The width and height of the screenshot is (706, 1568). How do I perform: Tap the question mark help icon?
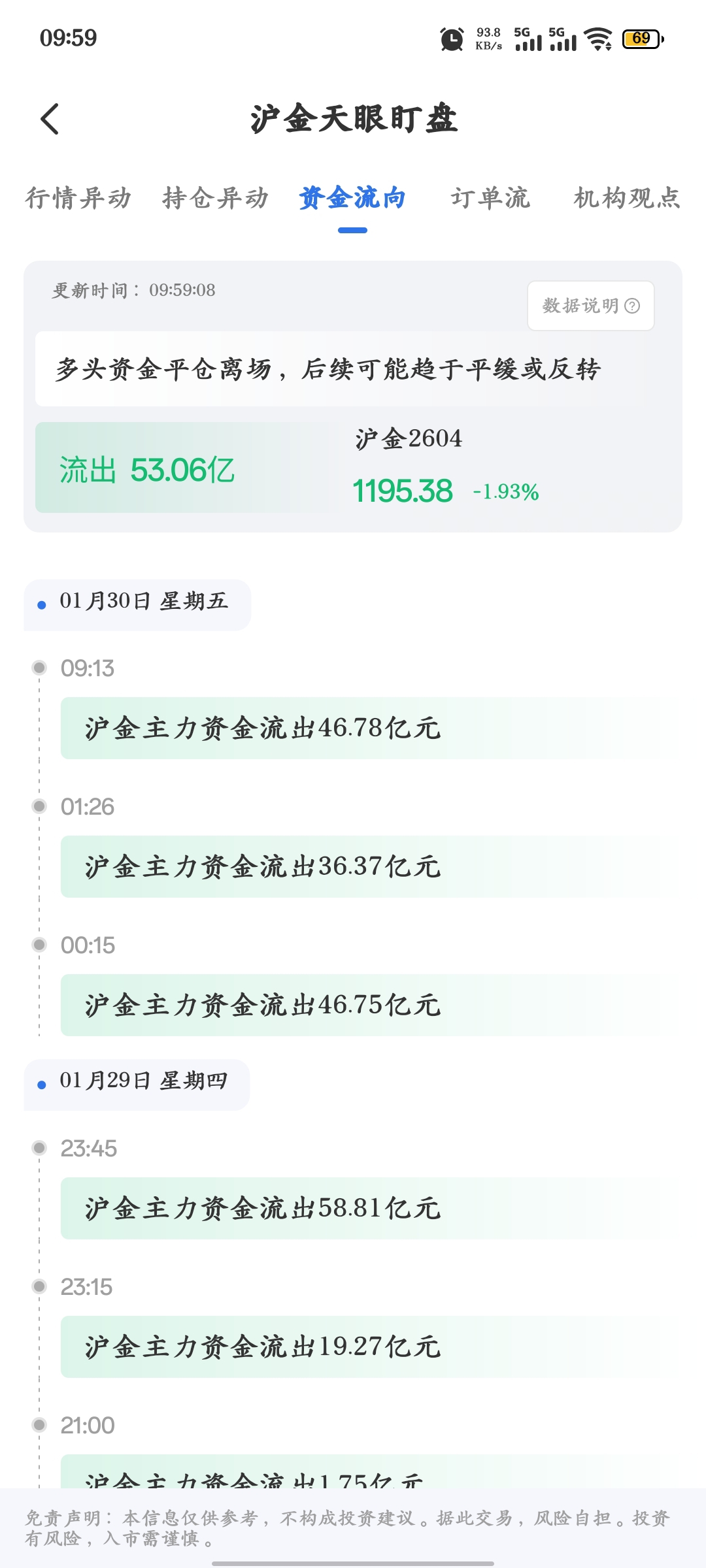(632, 306)
